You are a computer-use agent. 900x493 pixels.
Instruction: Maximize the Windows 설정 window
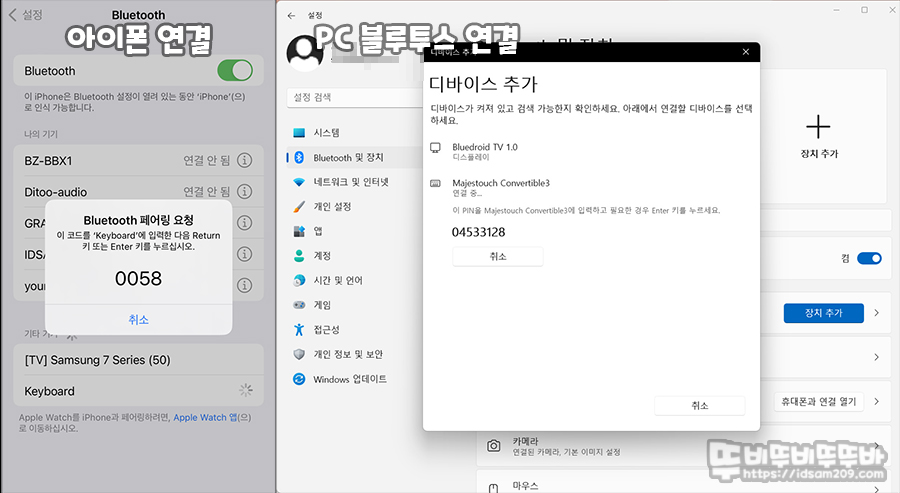pyautogui.click(x=864, y=10)
